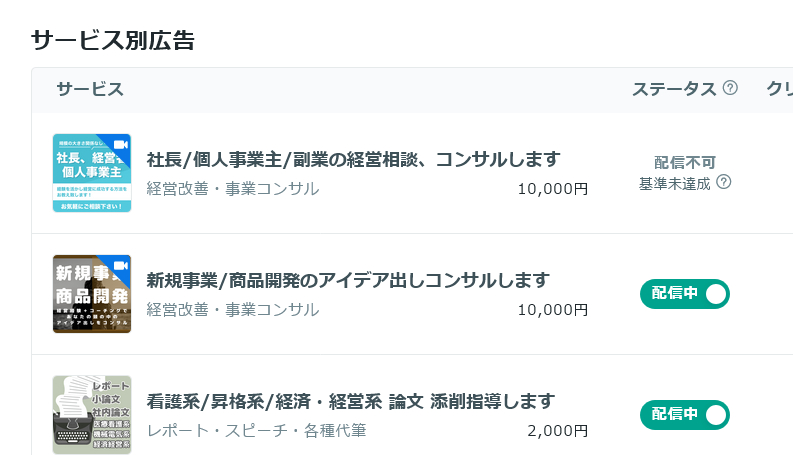Viewport: 793px width, 455px height.
Task: Toggle 配信中 switch for 新規事業/商品開発 service
Action: pyautogui.click(x=685, y=294)
